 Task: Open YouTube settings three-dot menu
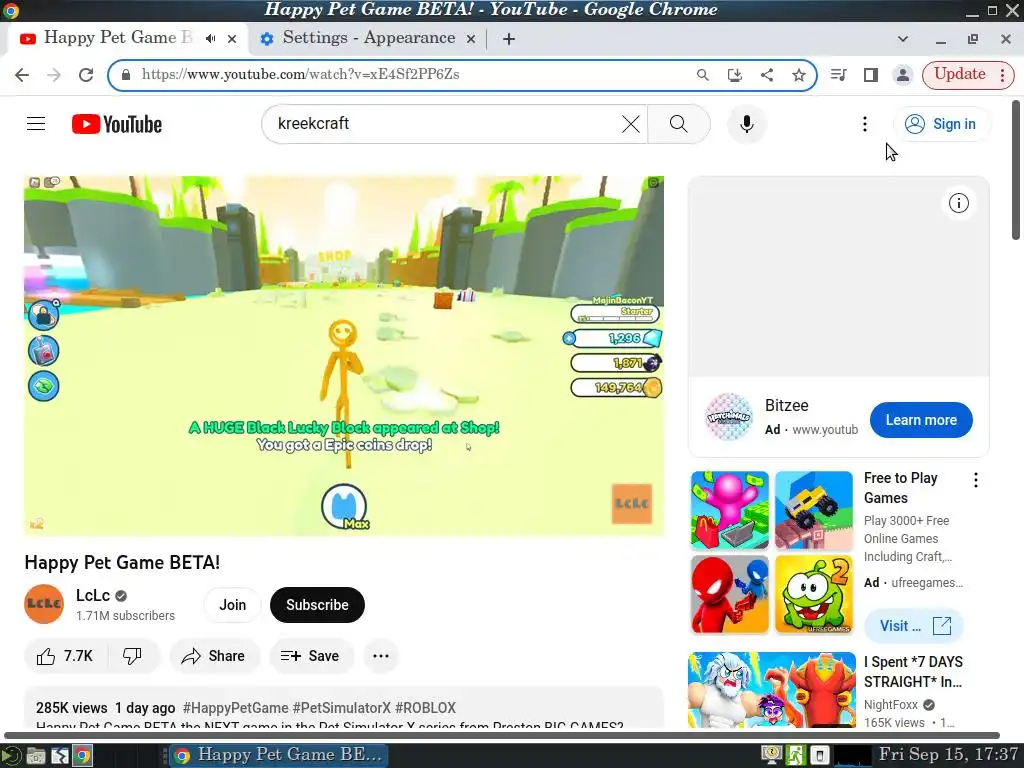click(865, 123)
